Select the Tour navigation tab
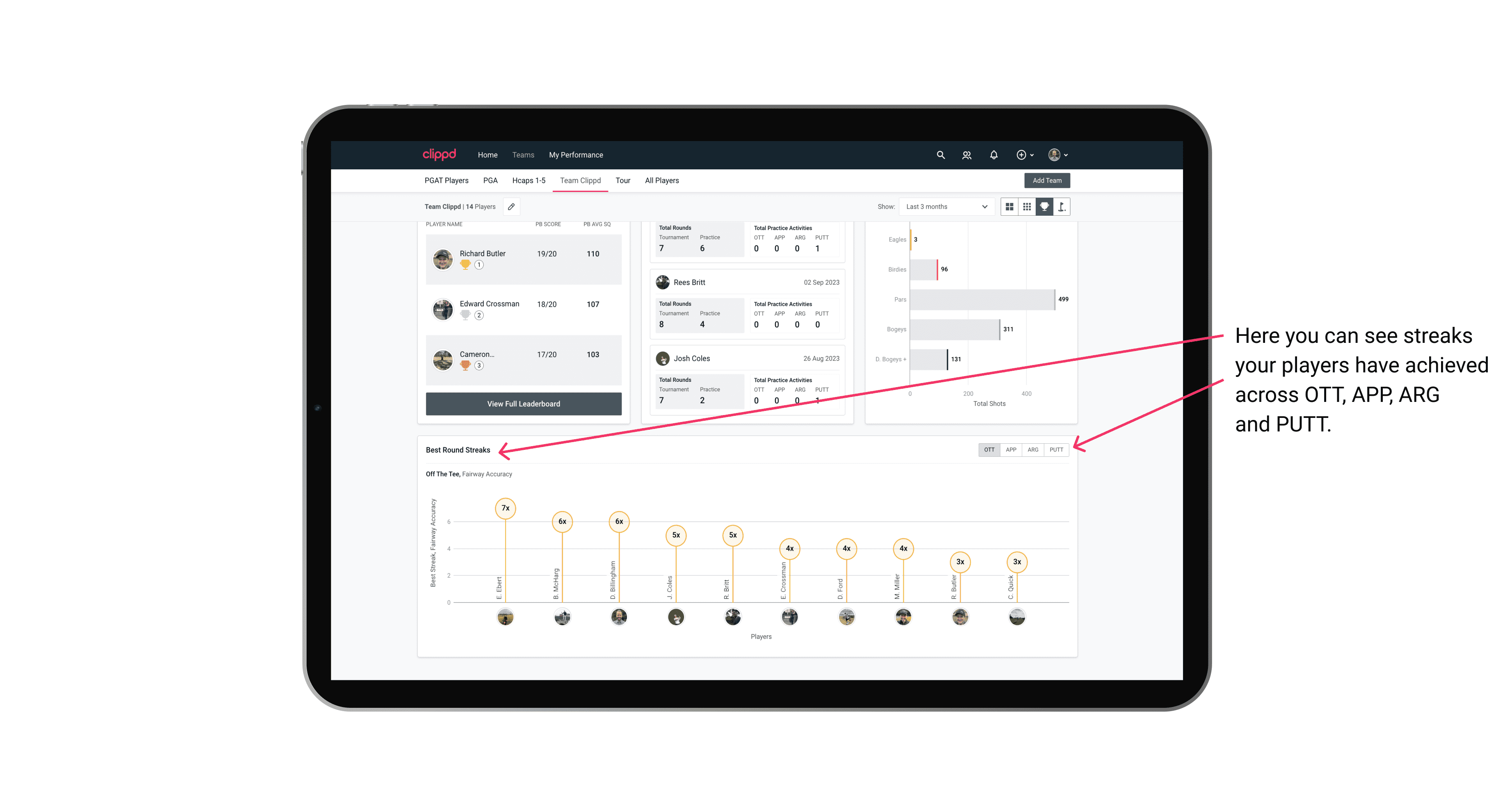 [620, 181]
